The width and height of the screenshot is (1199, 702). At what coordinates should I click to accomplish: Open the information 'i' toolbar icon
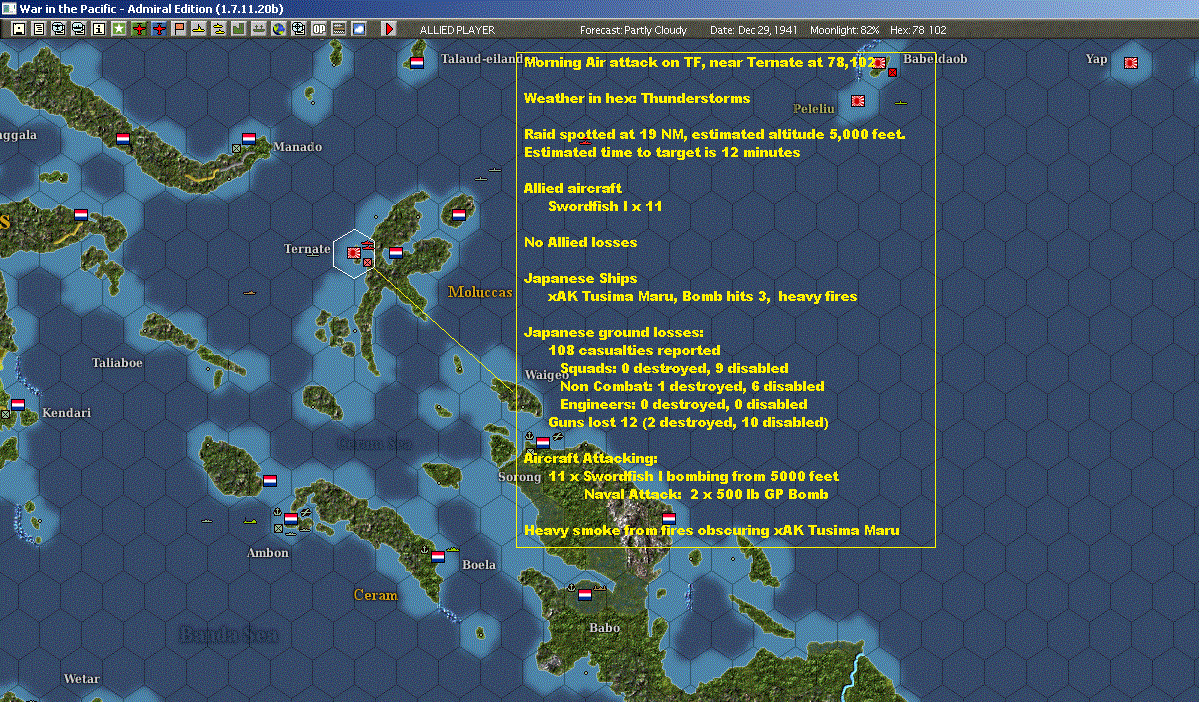pyautogui.click(x=98, y=29)
